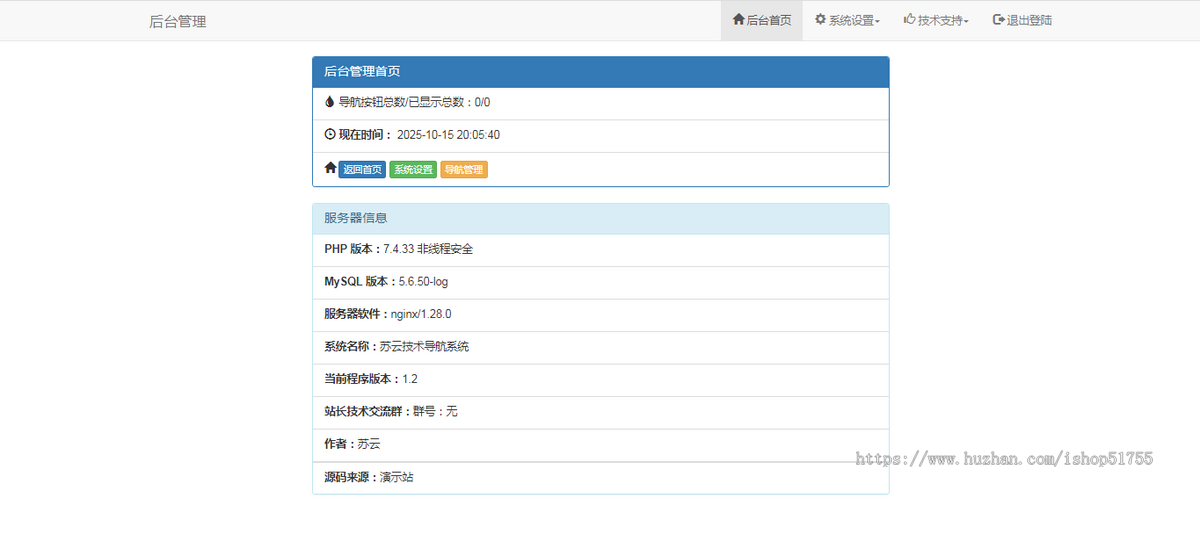Viewport: 1200px width, 549px height.
Task: Click the 服务器软件 nginx/1.28.0 row
Action: point(600,315)
